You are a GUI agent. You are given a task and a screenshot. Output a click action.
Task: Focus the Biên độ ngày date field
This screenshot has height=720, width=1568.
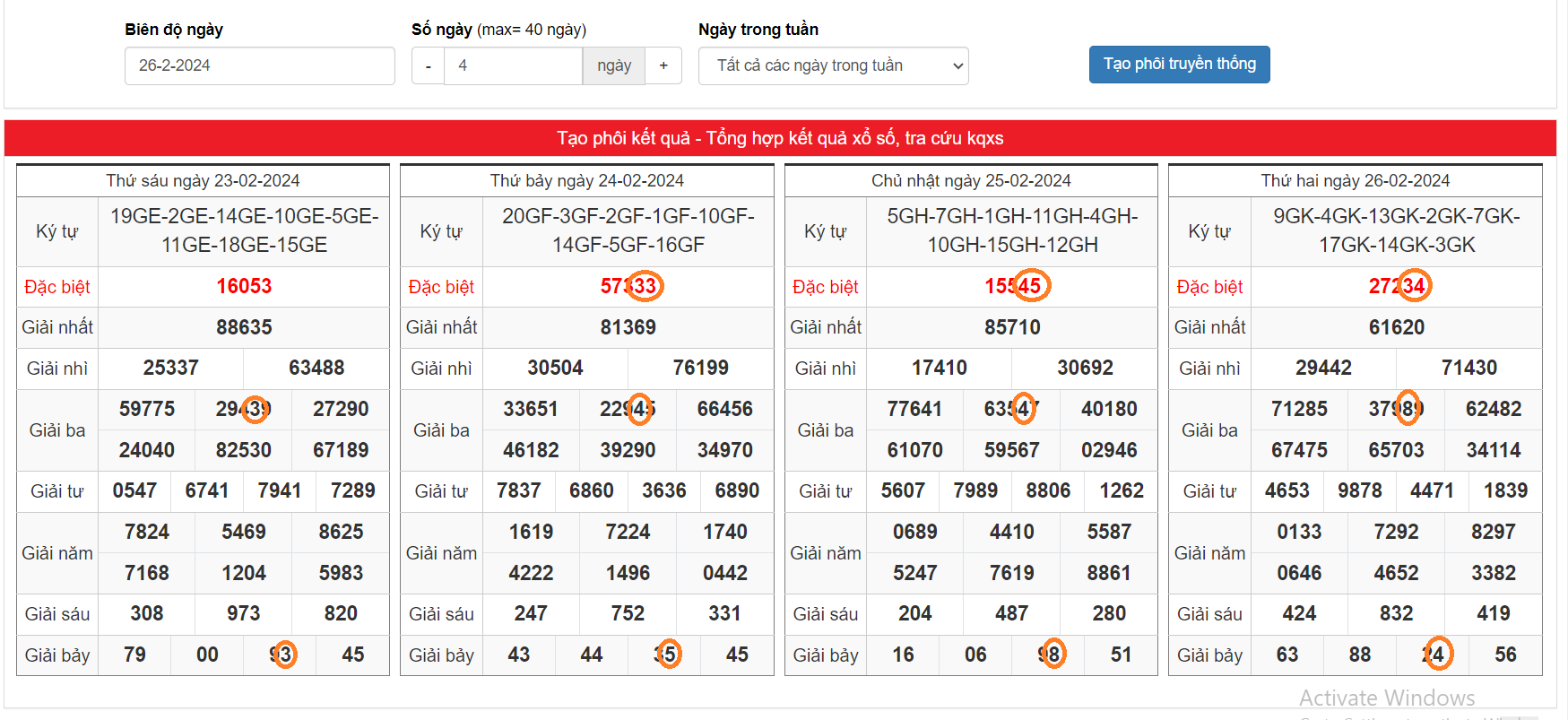coord(259,66)
